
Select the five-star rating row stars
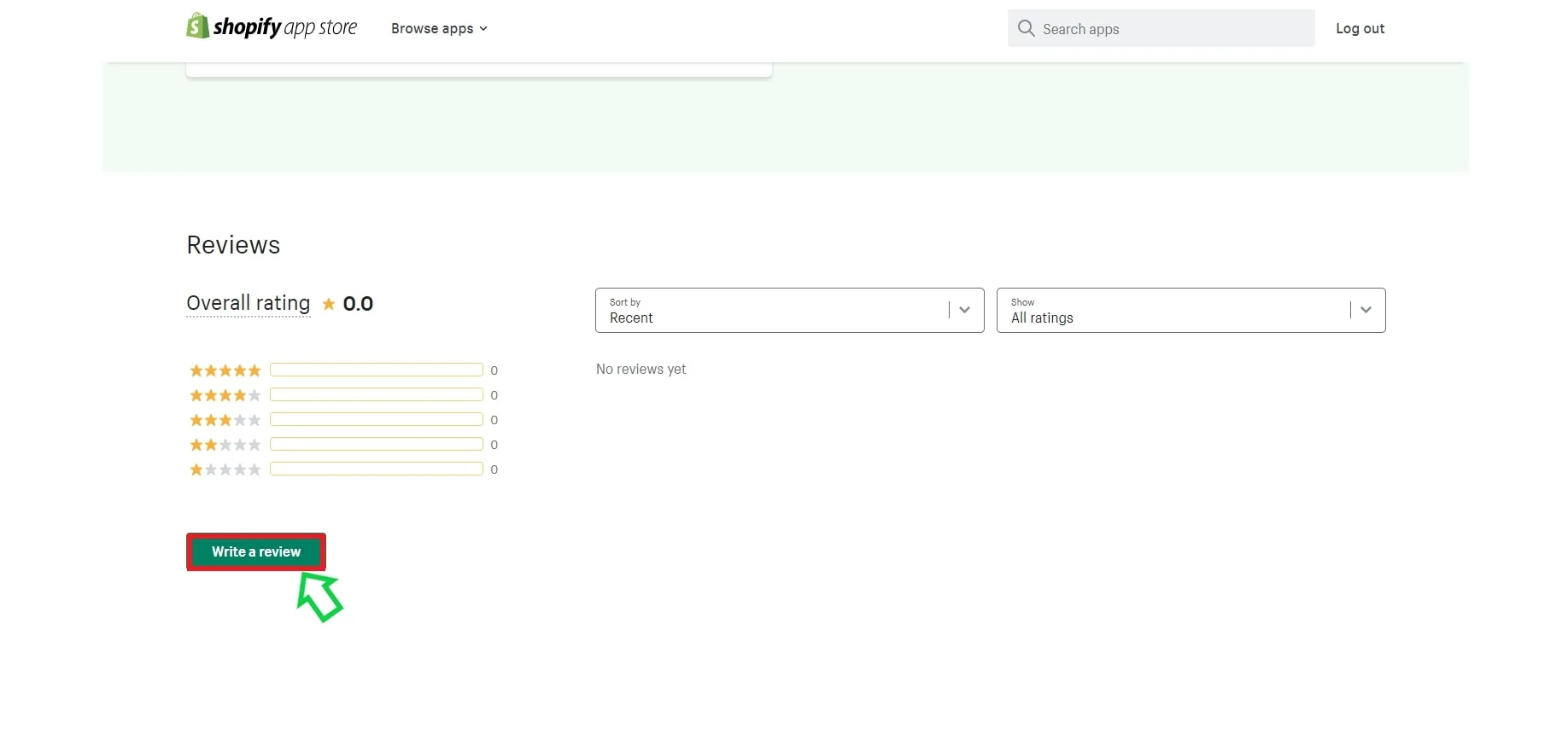pos(225,370)
